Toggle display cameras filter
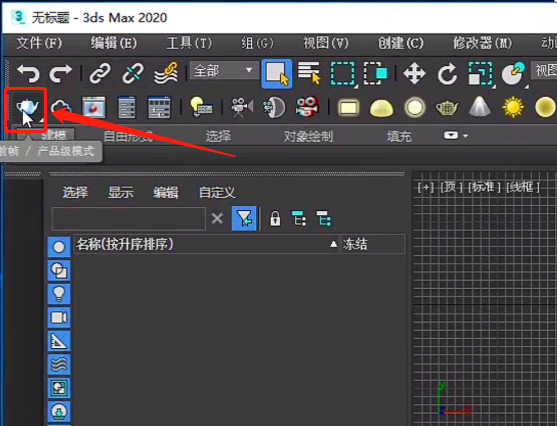Image resolution: width=557 pixels, height=426 pixels. 59,317
